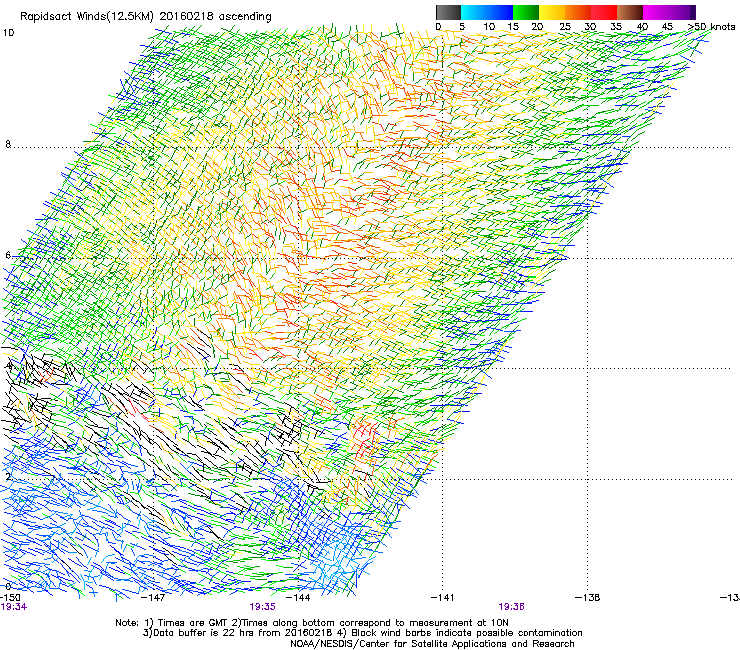Viewport: 740px width, 650px height.
Task: Click the longitude label '-138'
Action: 588,598
